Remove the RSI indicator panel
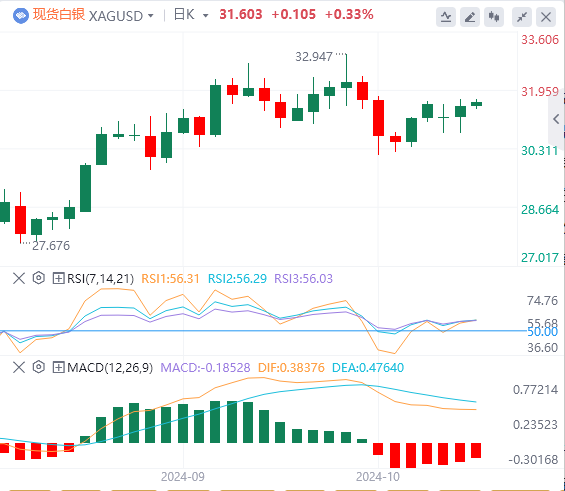The image size is (565, 491). 19,278
